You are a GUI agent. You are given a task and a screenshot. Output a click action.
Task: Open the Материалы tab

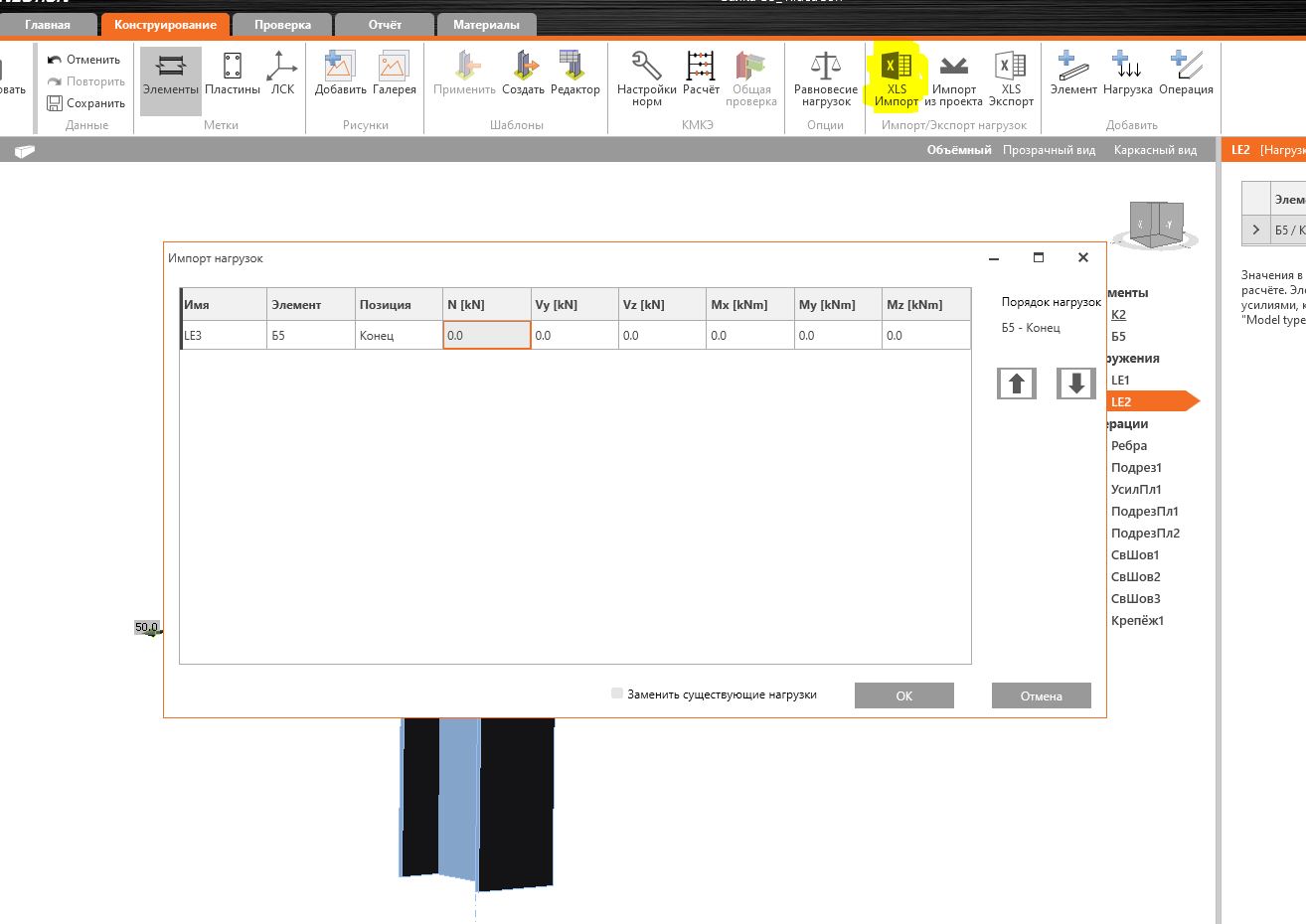click(x=486, y=25)
